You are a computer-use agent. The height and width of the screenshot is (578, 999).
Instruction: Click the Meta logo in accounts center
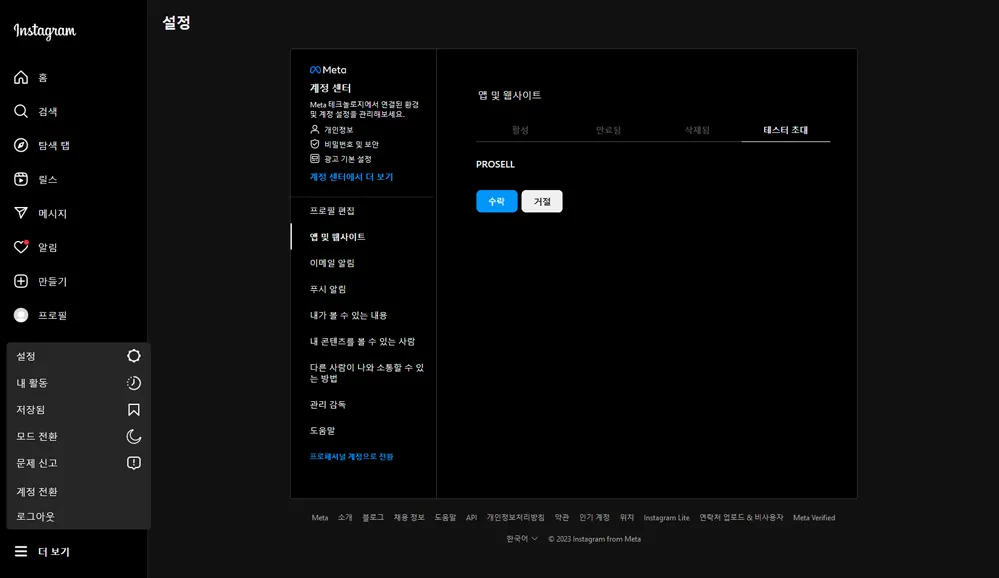pyautogui.click(x=328, y=70)
